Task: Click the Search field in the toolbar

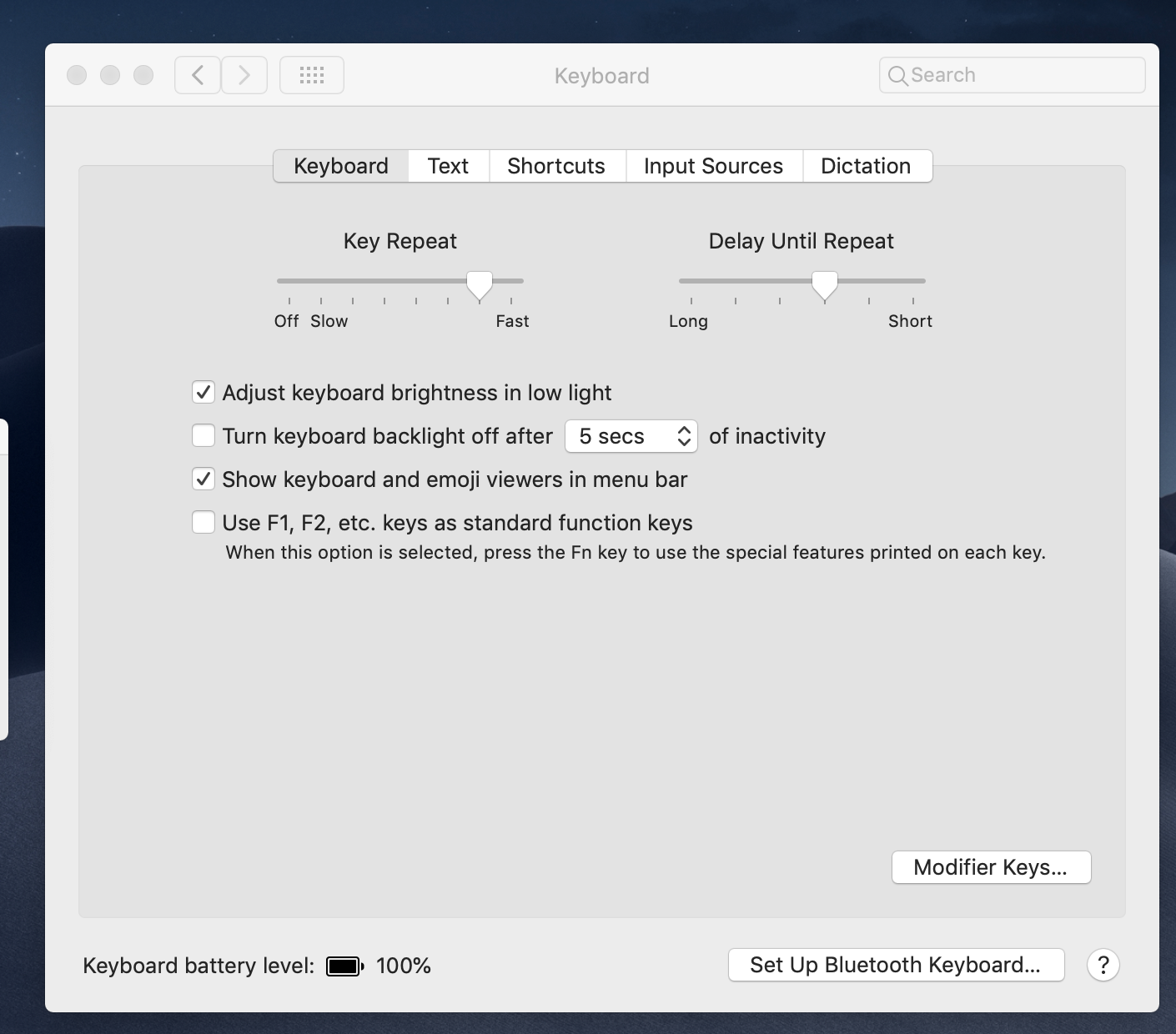Action: 1012,75
